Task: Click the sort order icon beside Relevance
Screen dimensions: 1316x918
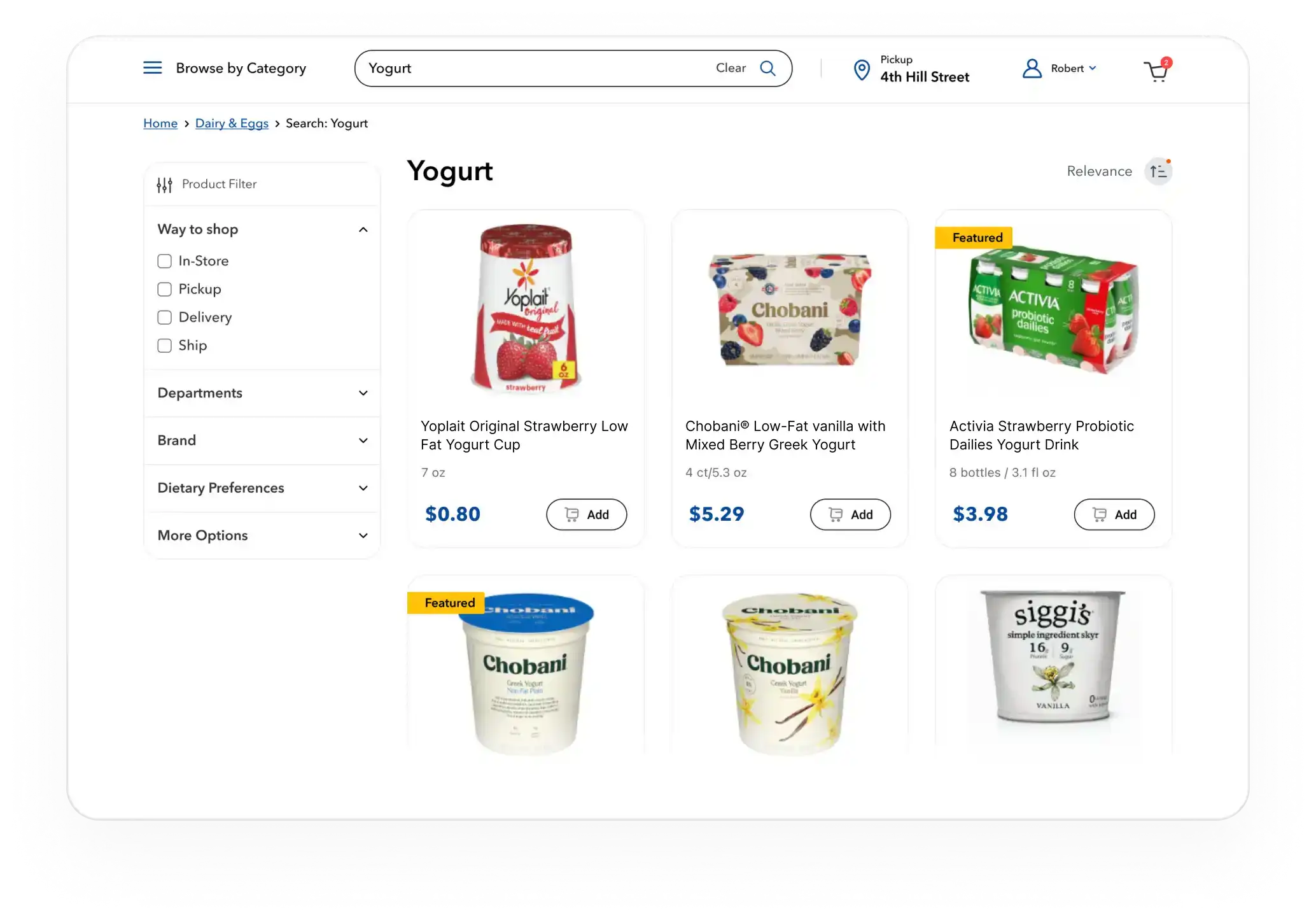Action: click(x=1158, y=171)
